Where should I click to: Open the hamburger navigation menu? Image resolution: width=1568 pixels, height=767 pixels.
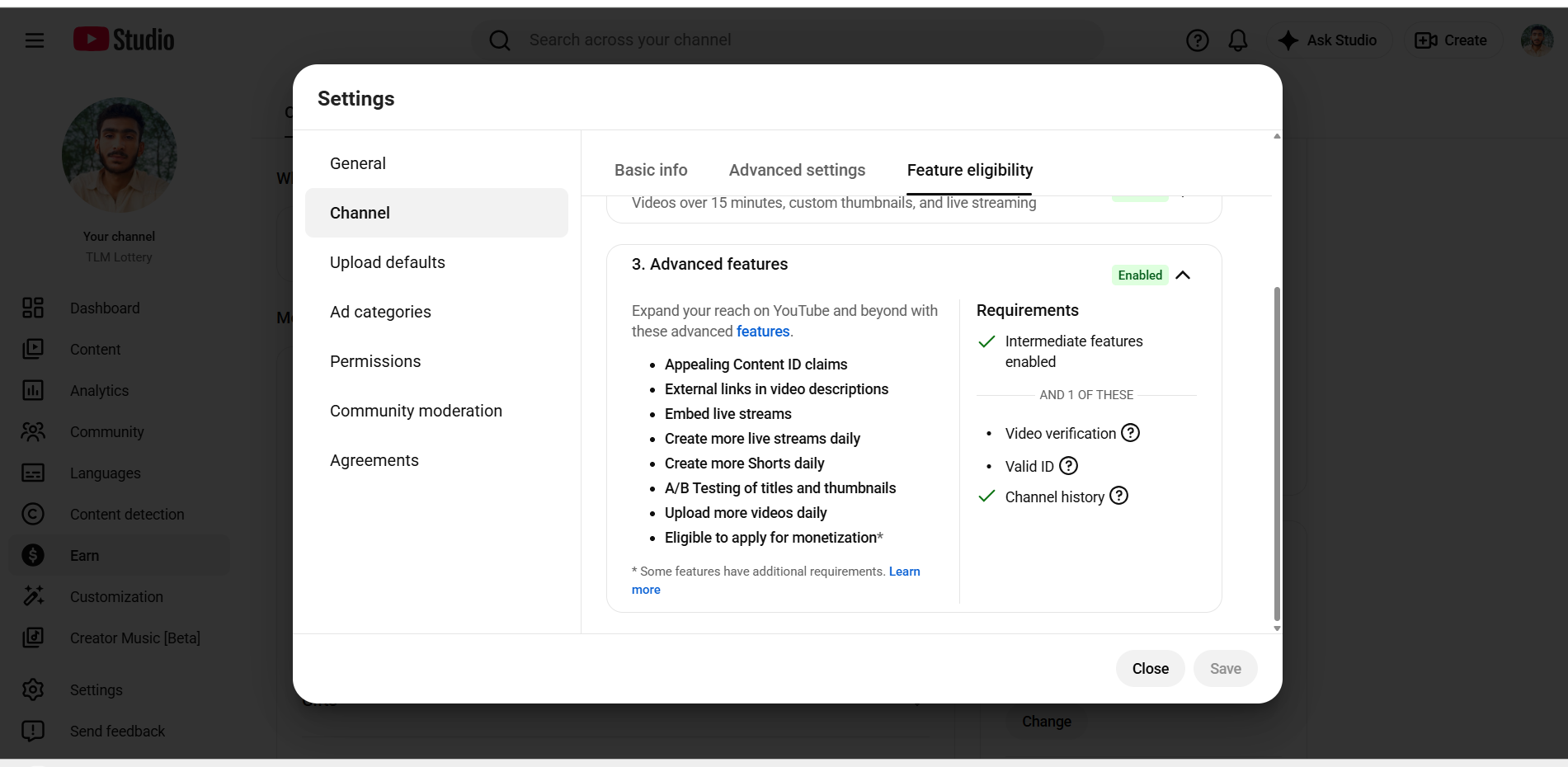35,40
